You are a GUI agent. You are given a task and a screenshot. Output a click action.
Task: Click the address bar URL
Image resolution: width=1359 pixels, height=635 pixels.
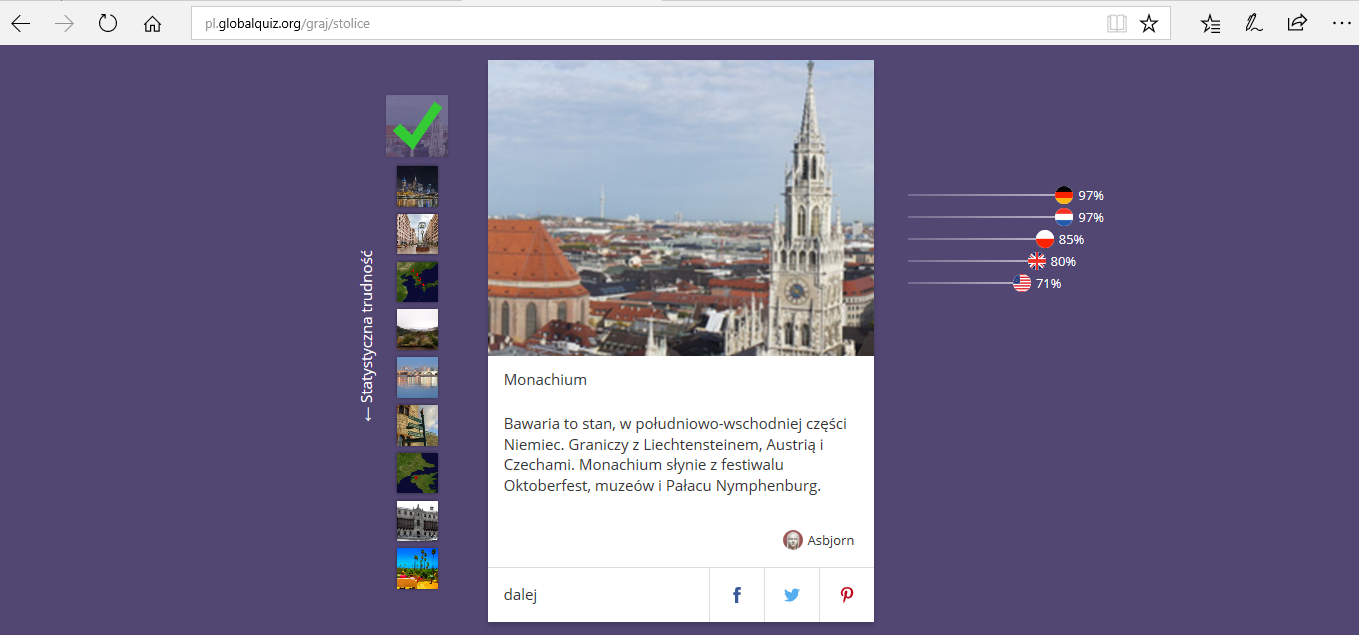pyautogui.click(x=288, y=23)
